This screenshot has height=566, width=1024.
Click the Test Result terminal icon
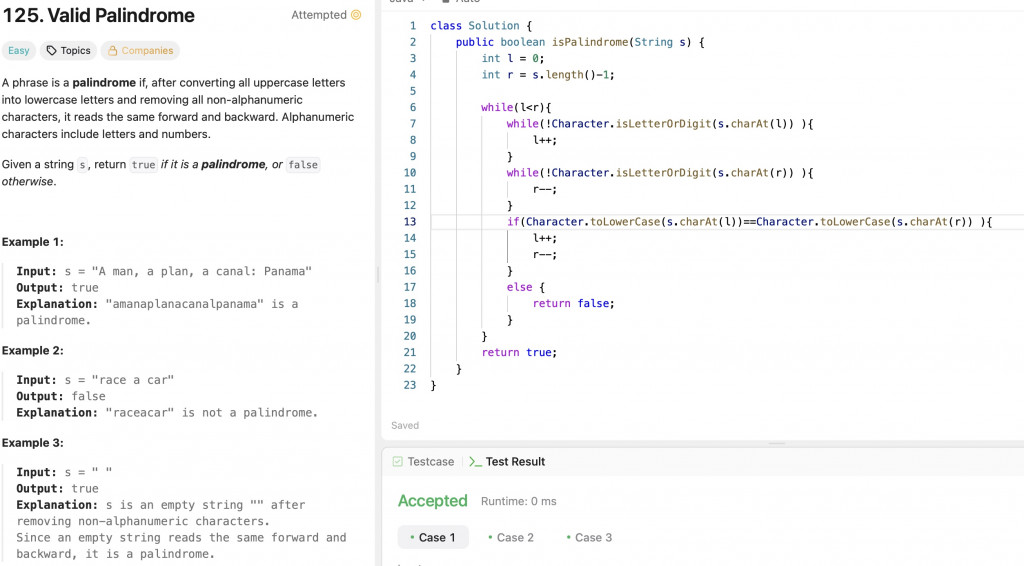(x=475, y=462)
